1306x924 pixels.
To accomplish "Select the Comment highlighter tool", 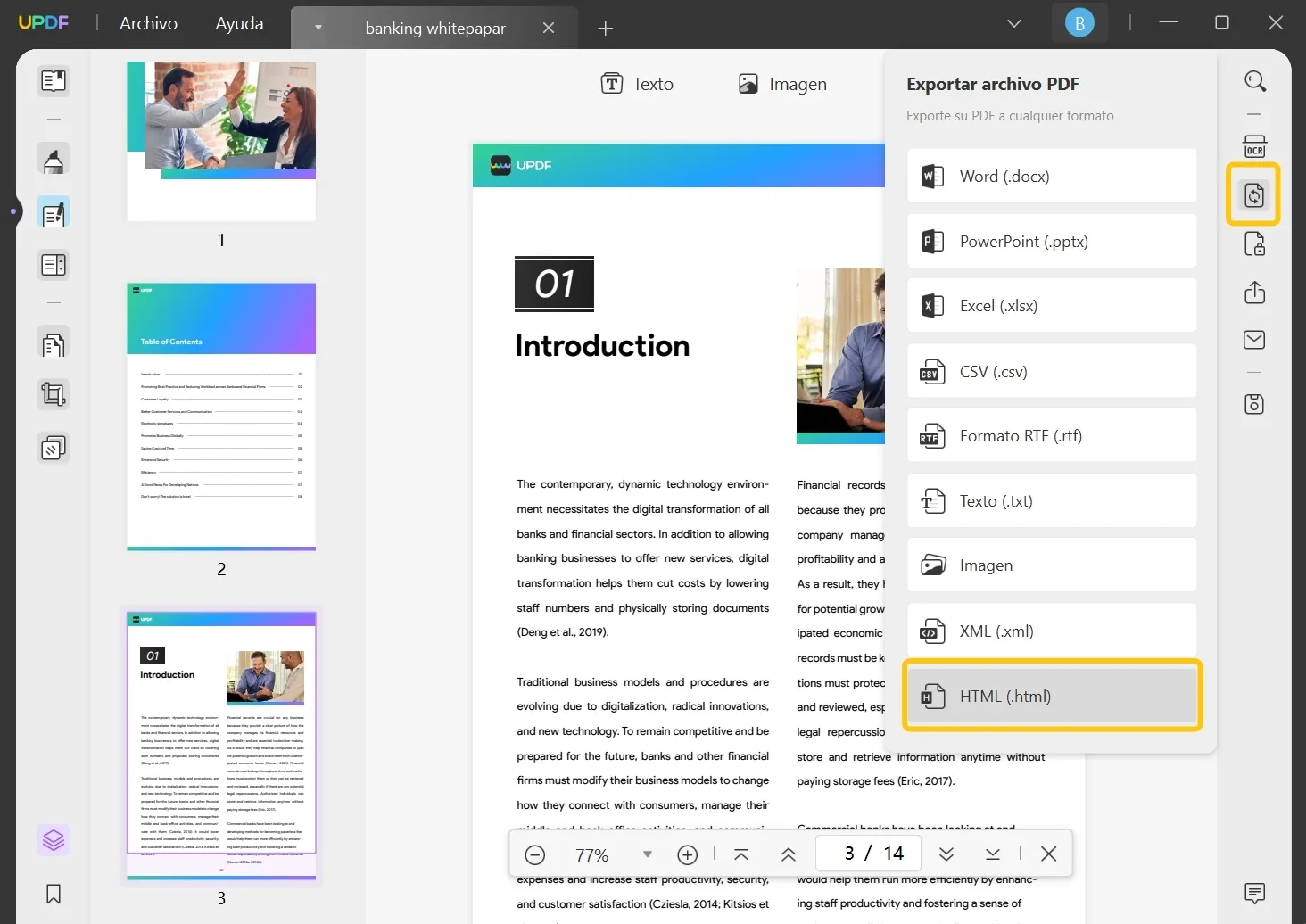I will coord(54,161).
